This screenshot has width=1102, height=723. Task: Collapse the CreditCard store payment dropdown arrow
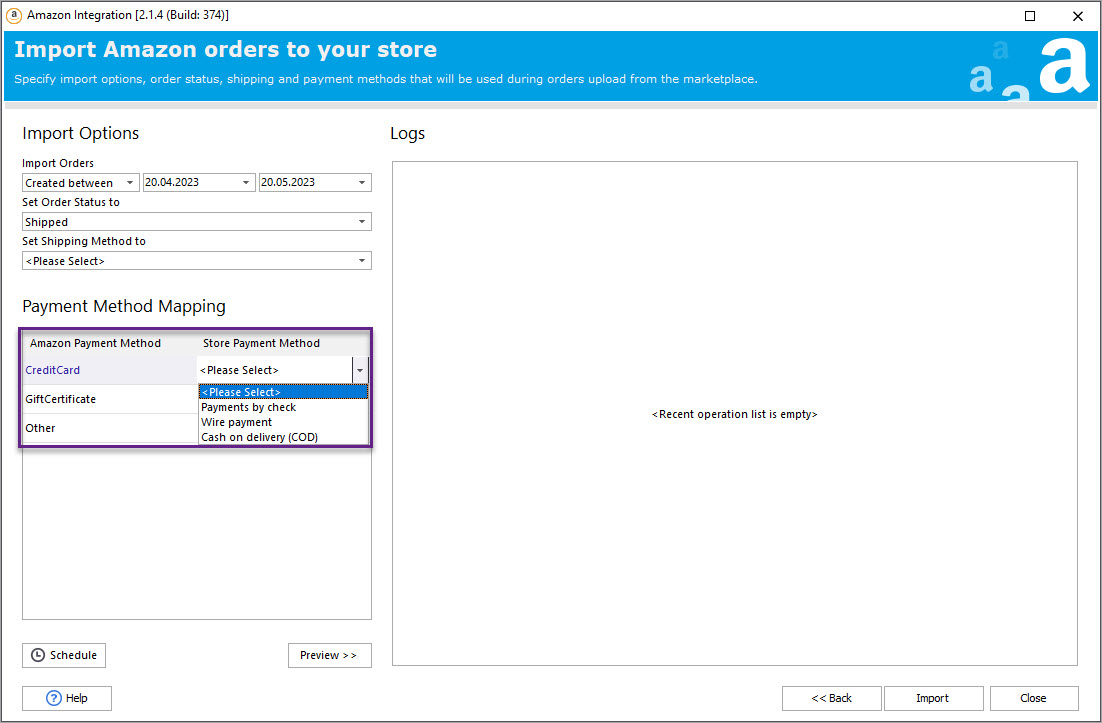coord(359,371)
